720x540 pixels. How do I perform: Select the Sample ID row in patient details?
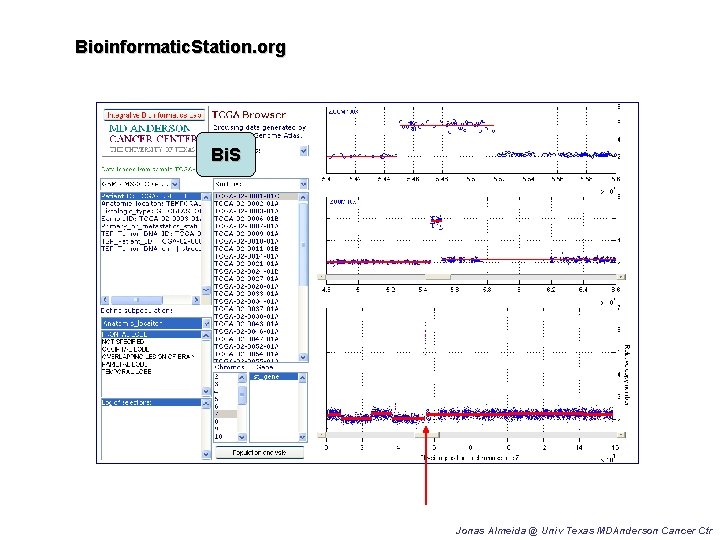click(x=151, y=219)
